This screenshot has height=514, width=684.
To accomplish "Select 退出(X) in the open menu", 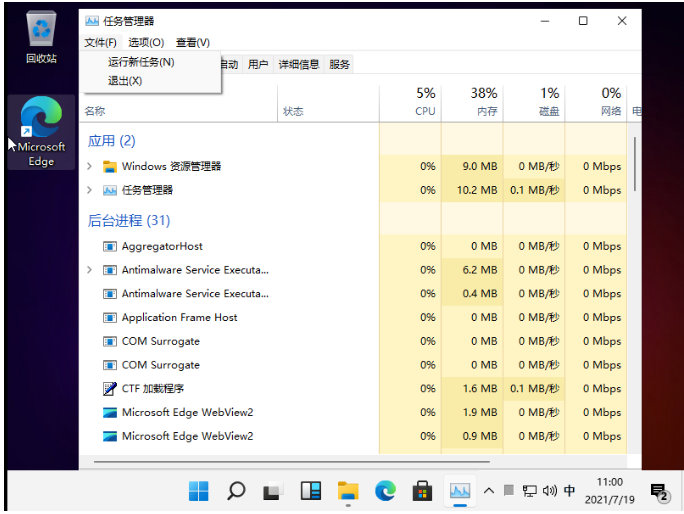I will [125, 81].
